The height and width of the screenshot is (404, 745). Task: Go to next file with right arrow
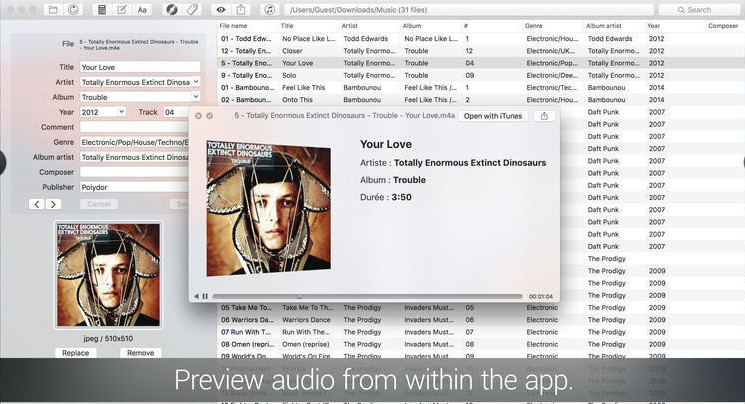(x=53, y=204)
